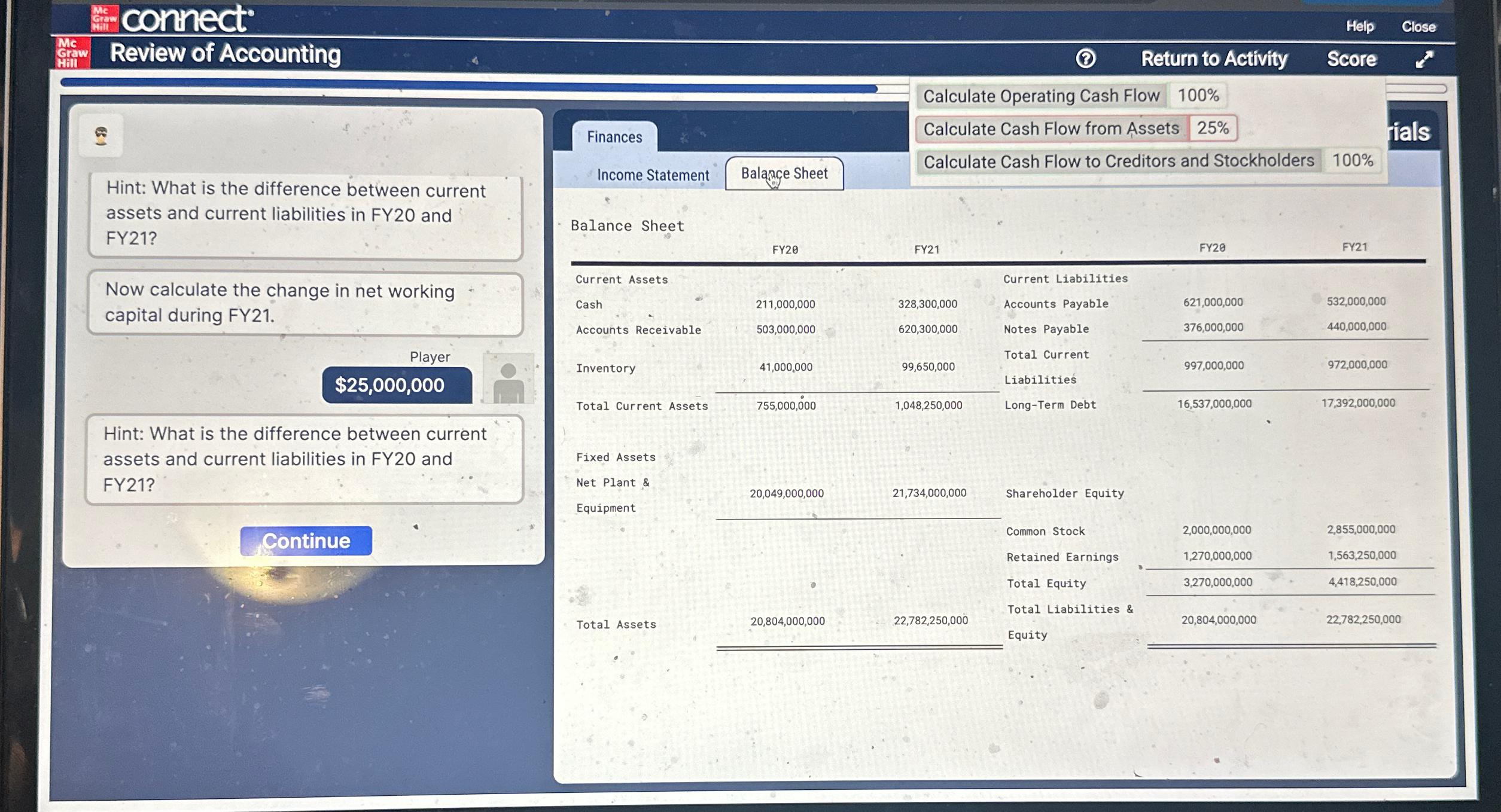The height and width of the screenshot is (812, 1501).
Task: Click the net working capital question message
Action: 305,303
